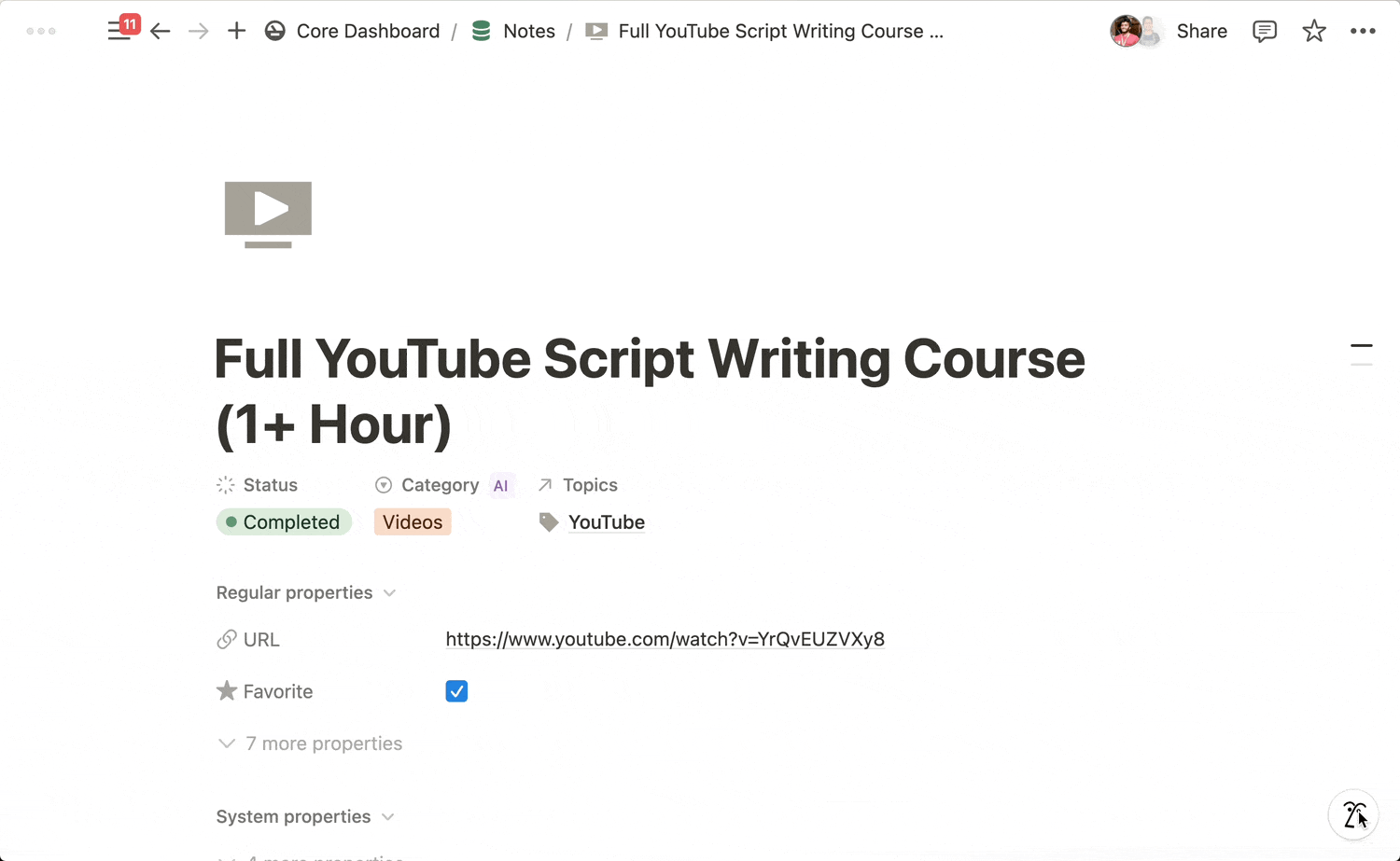Open the Notion AI assistant button
This screenshot has height=861, width=1400.
[1353, 814]
